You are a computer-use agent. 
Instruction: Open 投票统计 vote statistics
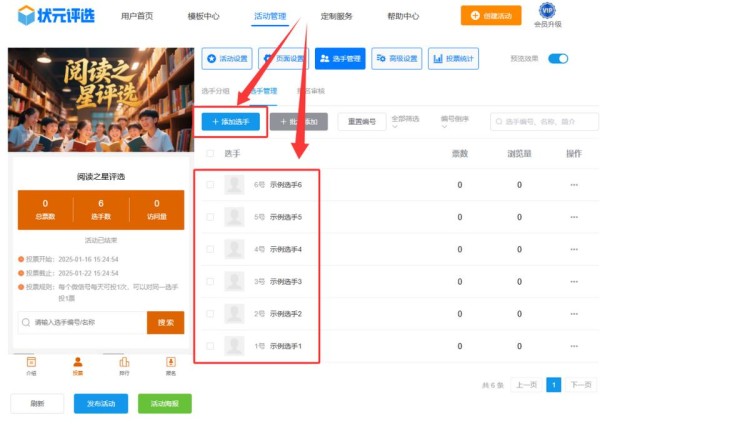[x=454, y=59]
